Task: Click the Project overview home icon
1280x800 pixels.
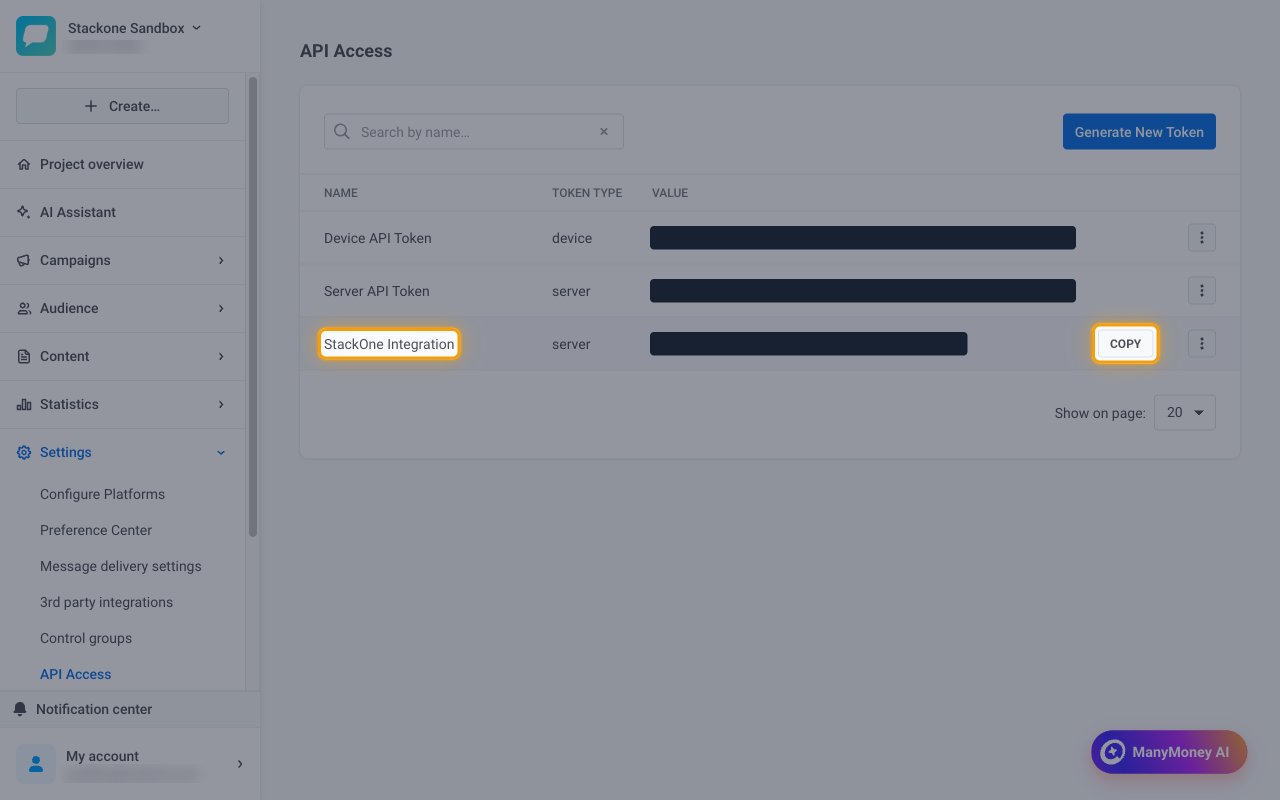Action: (24, 164)
